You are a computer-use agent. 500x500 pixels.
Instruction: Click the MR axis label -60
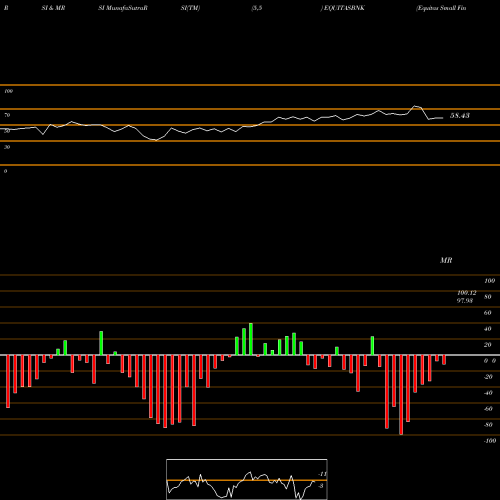point(488,409)
